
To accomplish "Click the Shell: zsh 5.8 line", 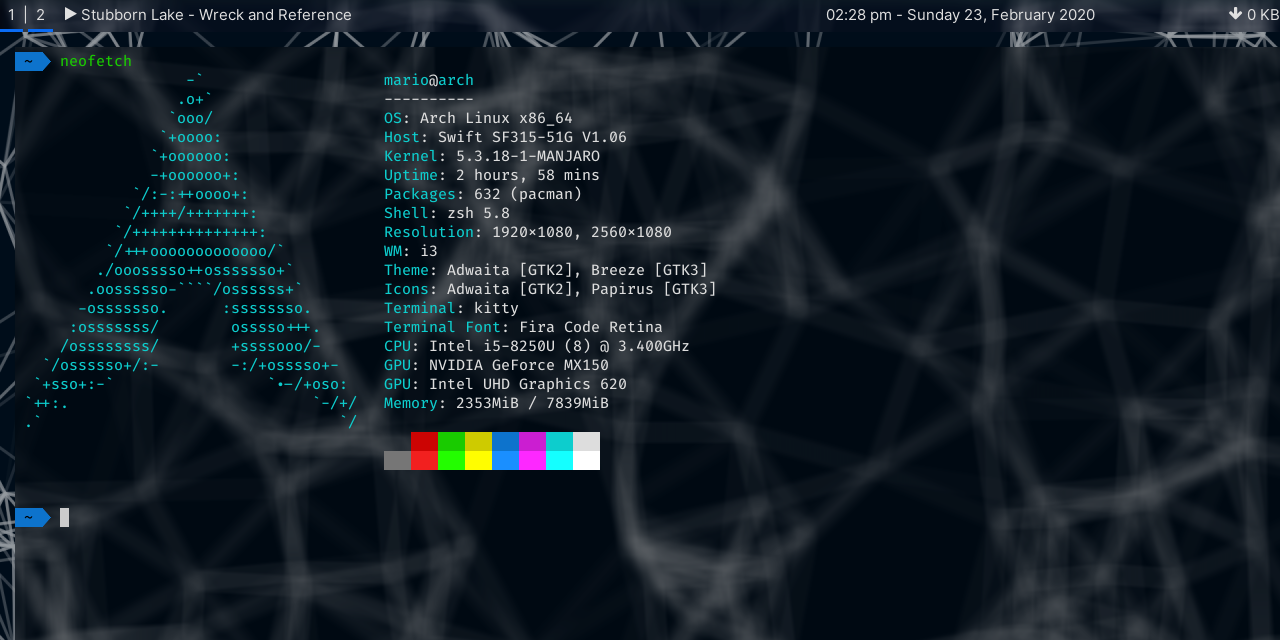I will [x=447, y=213].
